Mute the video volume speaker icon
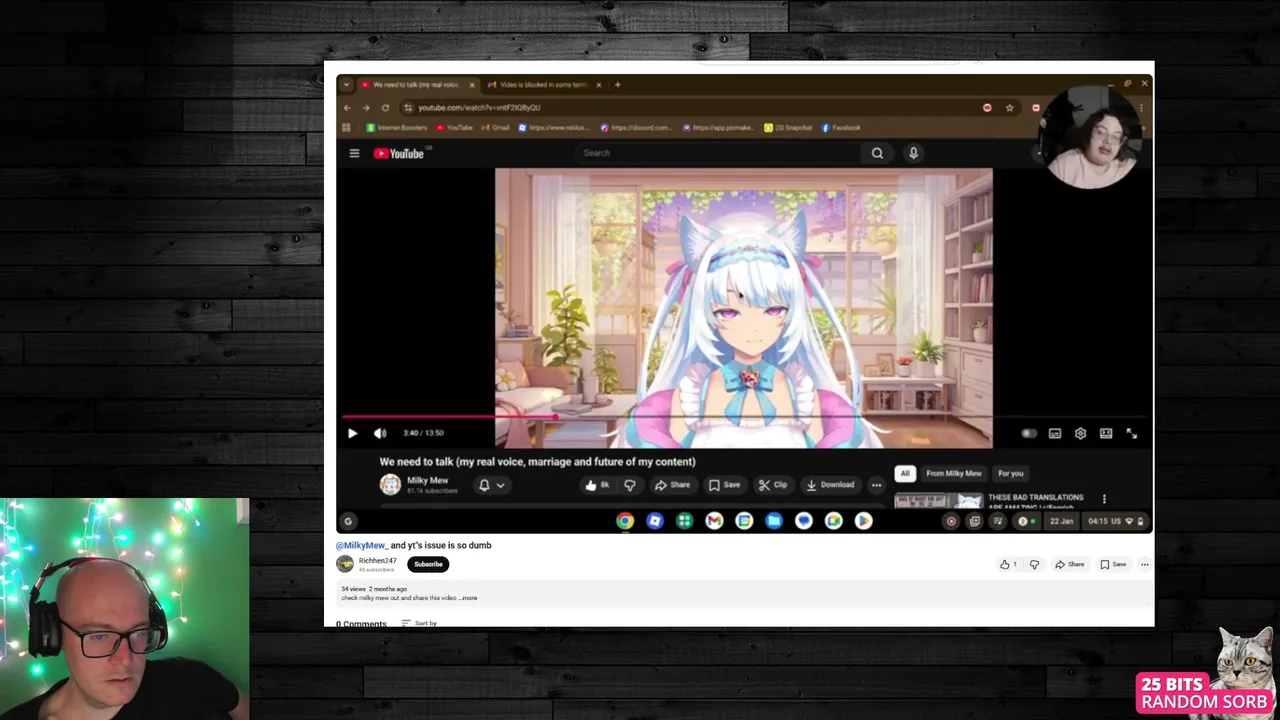Screen dimensions: 1280x720 click(x=380, y=433)
